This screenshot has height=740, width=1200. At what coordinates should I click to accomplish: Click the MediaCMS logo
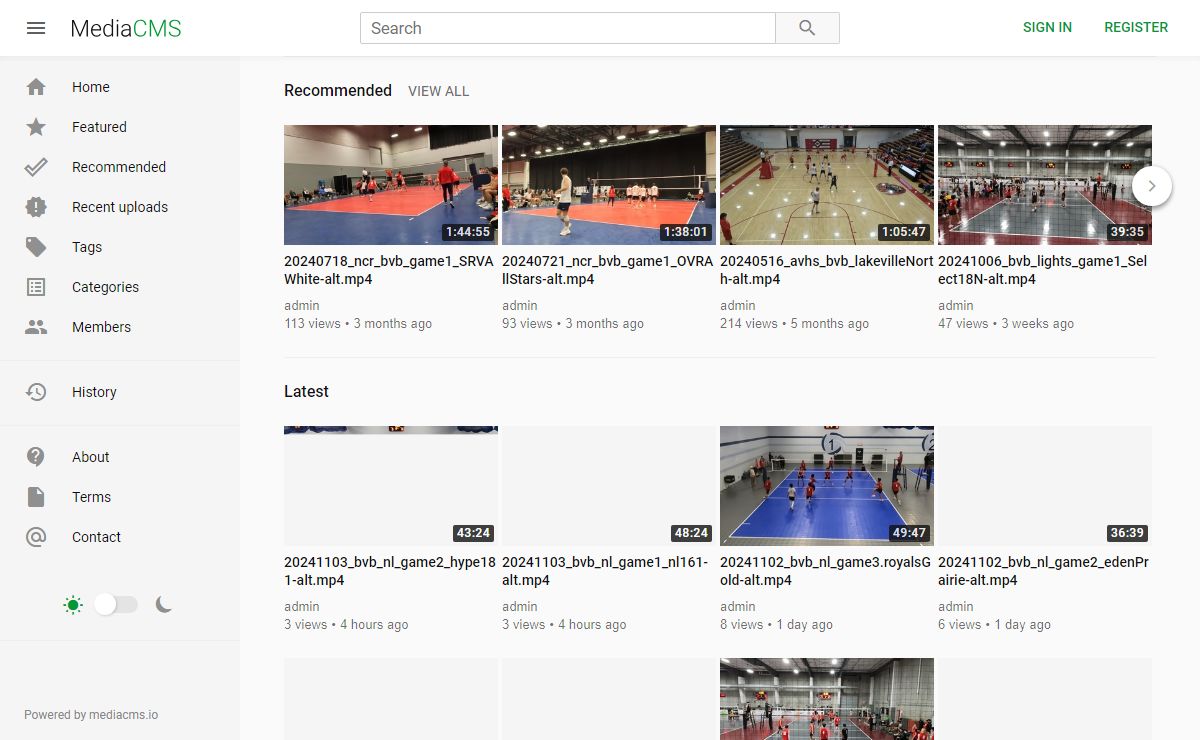pyautogui.click(x=126, y=28)
